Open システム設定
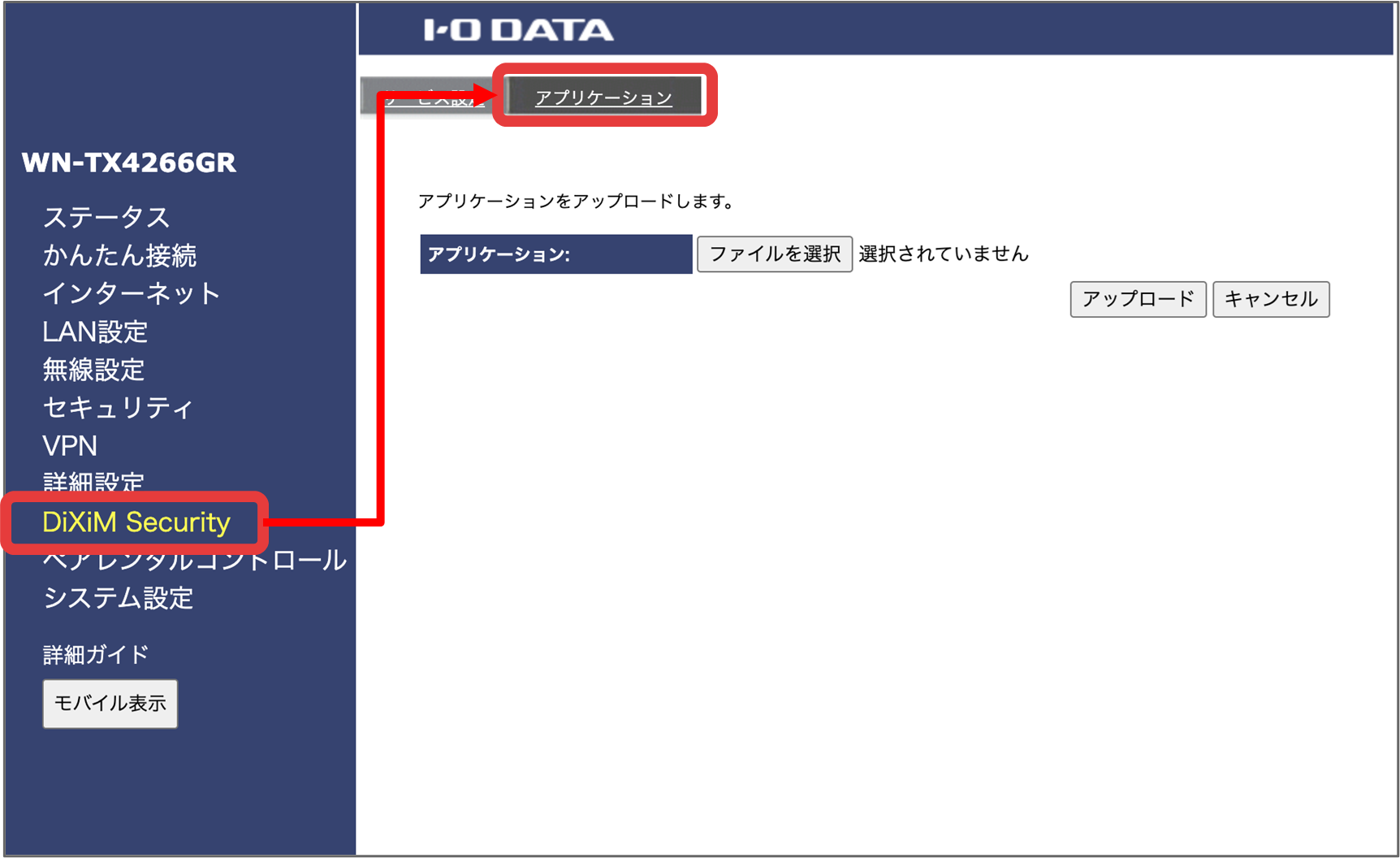Viewport: 1400px width, 858px height. (x=119, y=598)
